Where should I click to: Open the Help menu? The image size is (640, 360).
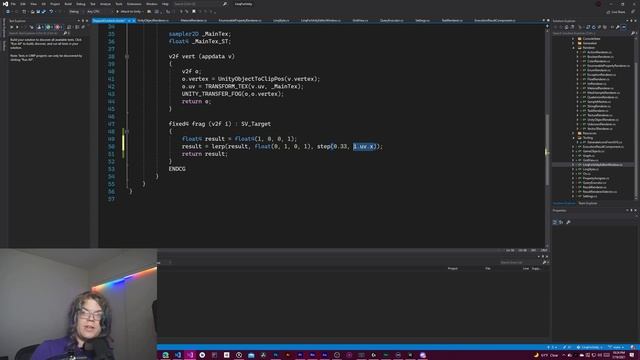[165, 4]
